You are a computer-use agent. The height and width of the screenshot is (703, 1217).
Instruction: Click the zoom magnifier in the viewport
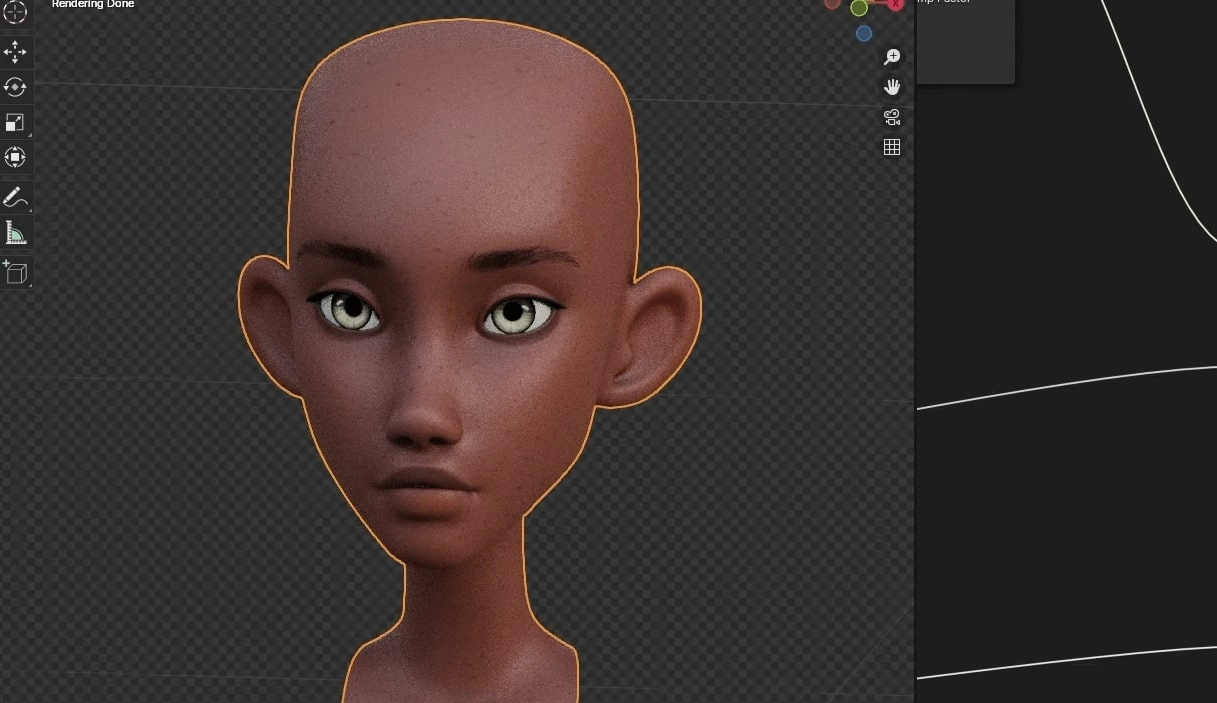(891, 57)
